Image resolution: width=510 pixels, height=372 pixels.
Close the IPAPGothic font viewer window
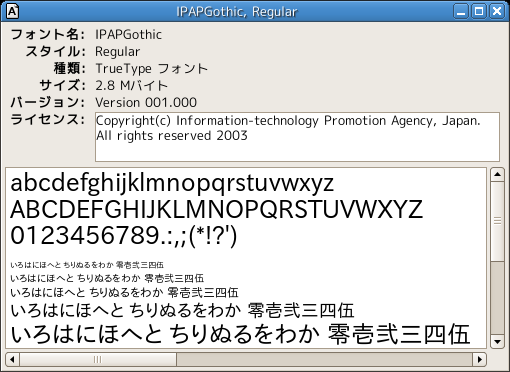[497, 11]
